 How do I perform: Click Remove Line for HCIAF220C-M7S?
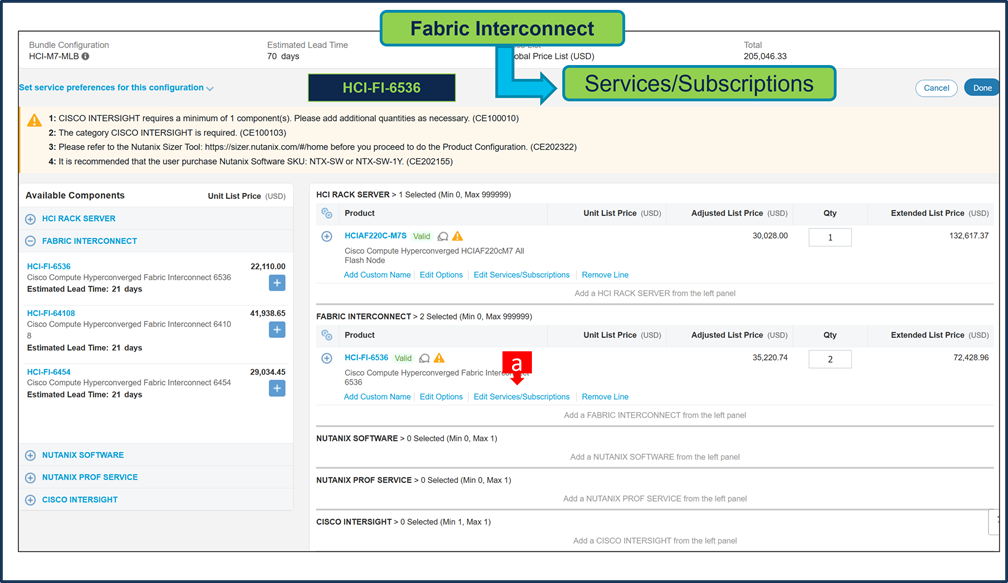point(605,275)
